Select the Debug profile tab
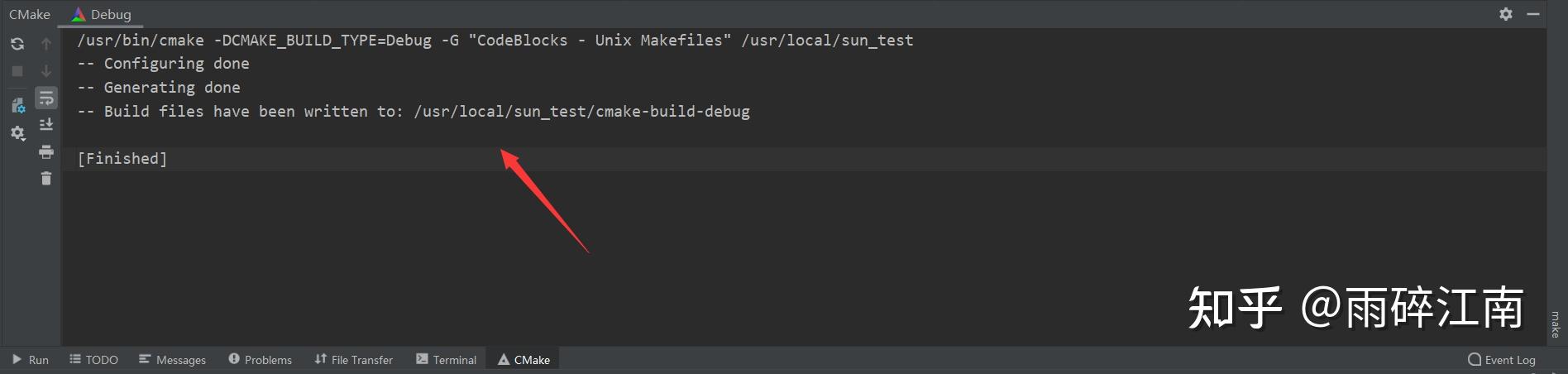This screenshot has width=1568, height=374. tap(102, 14)
